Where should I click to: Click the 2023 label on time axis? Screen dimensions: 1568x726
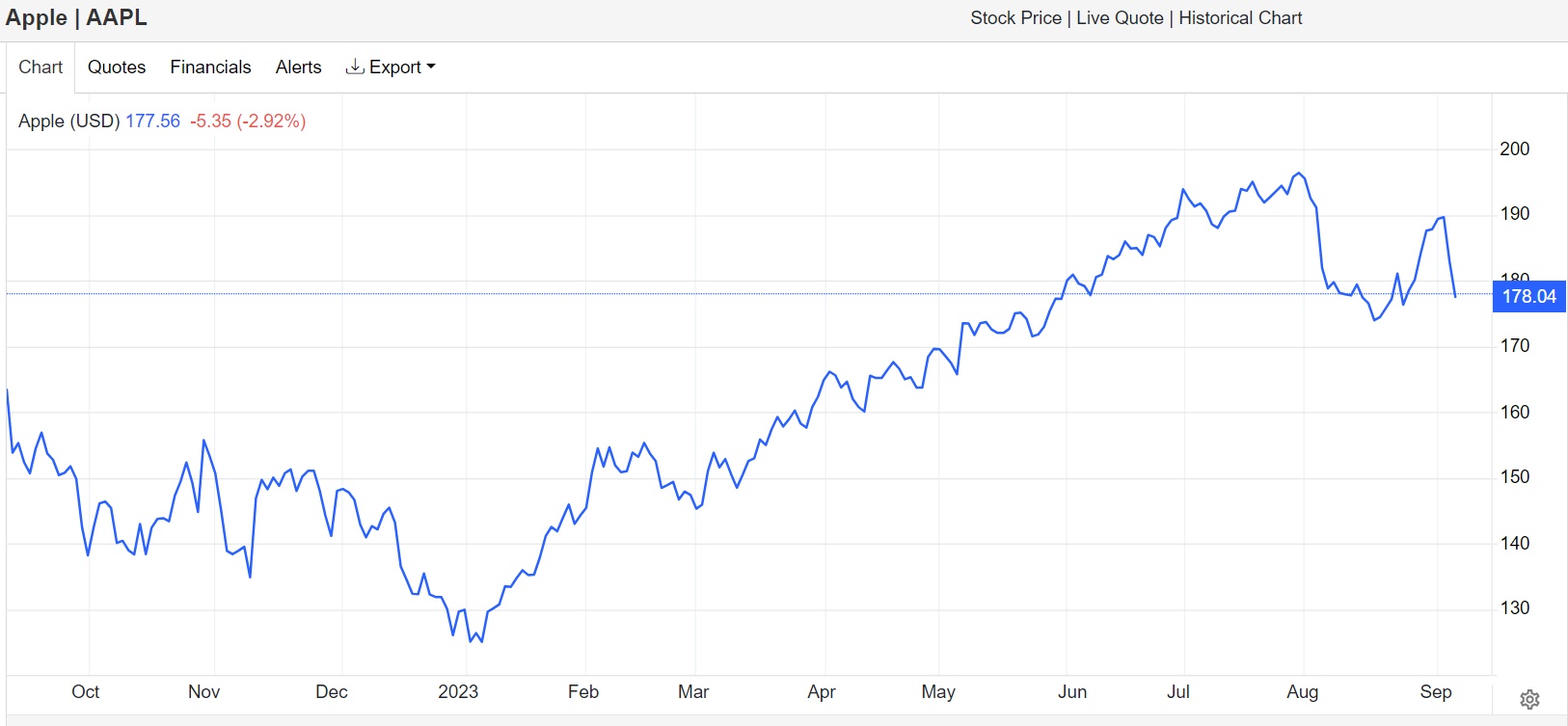[x=458, y=692]
